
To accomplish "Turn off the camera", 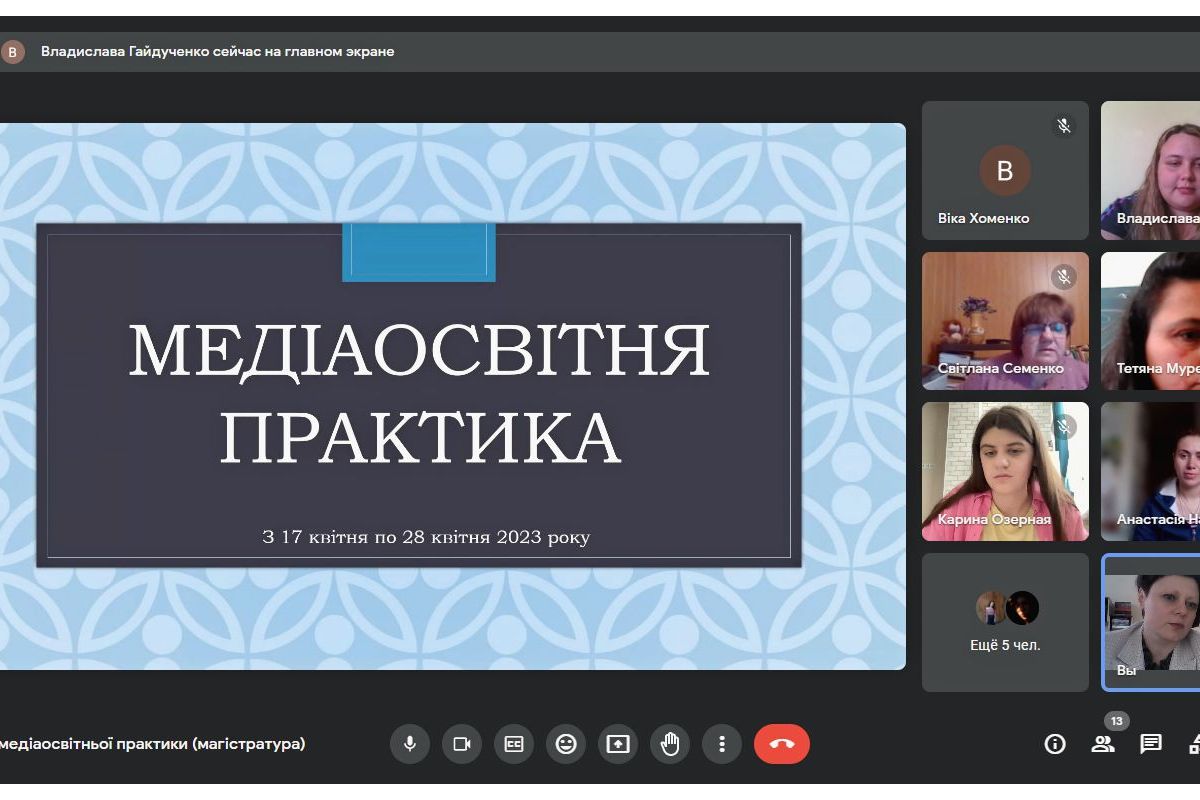I will point(462,744).
